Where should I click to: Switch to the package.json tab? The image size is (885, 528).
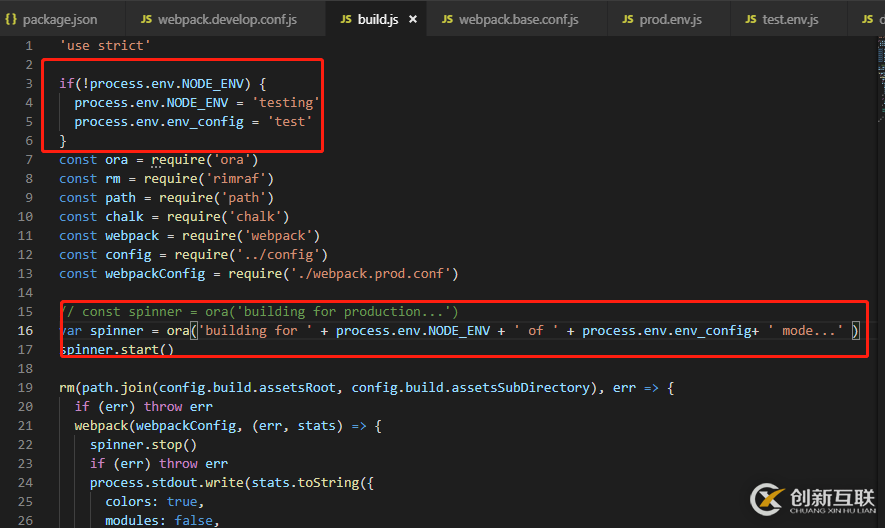point(60,19)
